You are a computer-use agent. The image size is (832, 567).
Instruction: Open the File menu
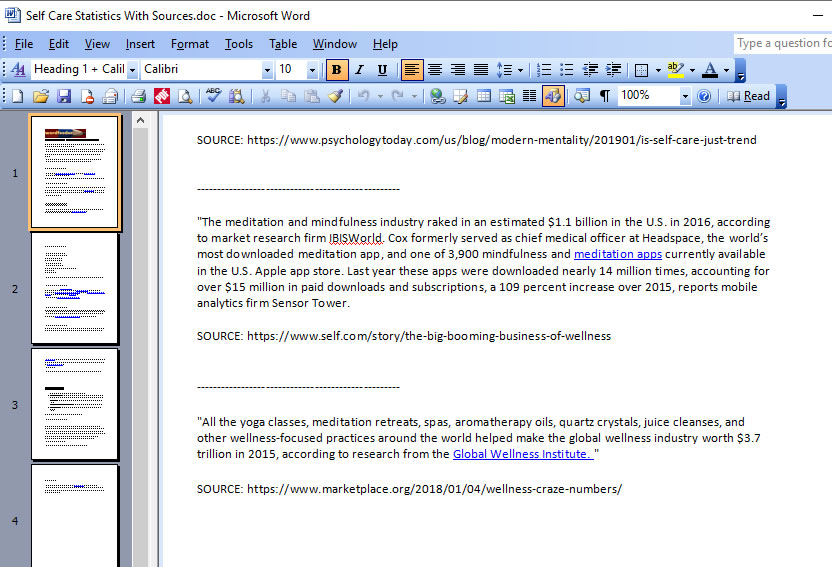click(24, 44)
